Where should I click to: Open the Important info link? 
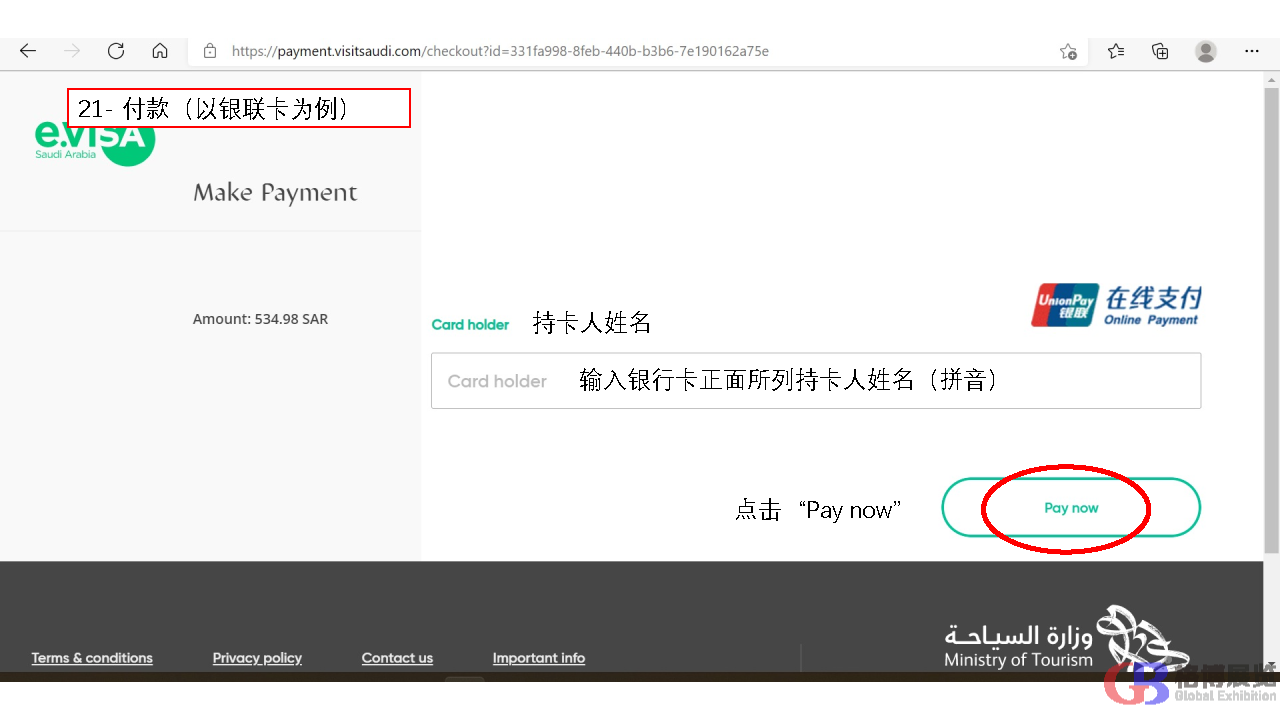pyautogui.click(x=538, y=658)
